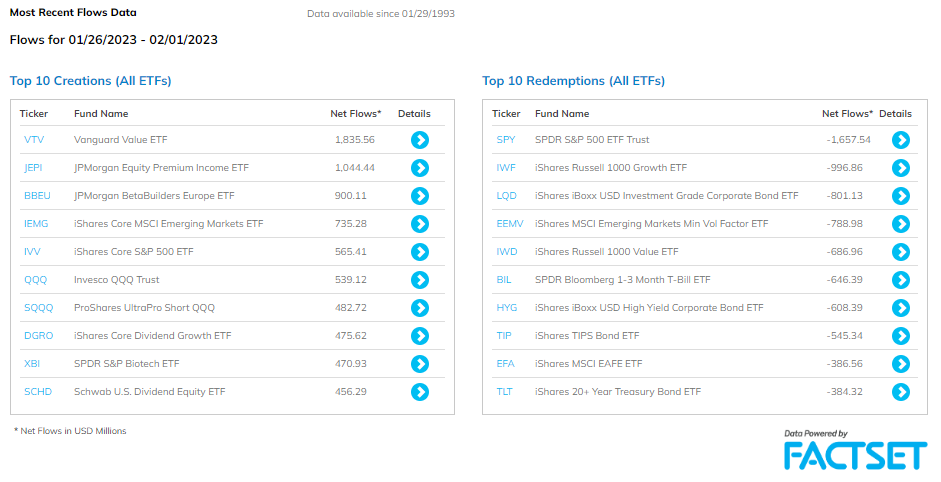
Task: Open details arrow for Schwab U.S. Dividend Equity ETF
Action: (420, 392)
